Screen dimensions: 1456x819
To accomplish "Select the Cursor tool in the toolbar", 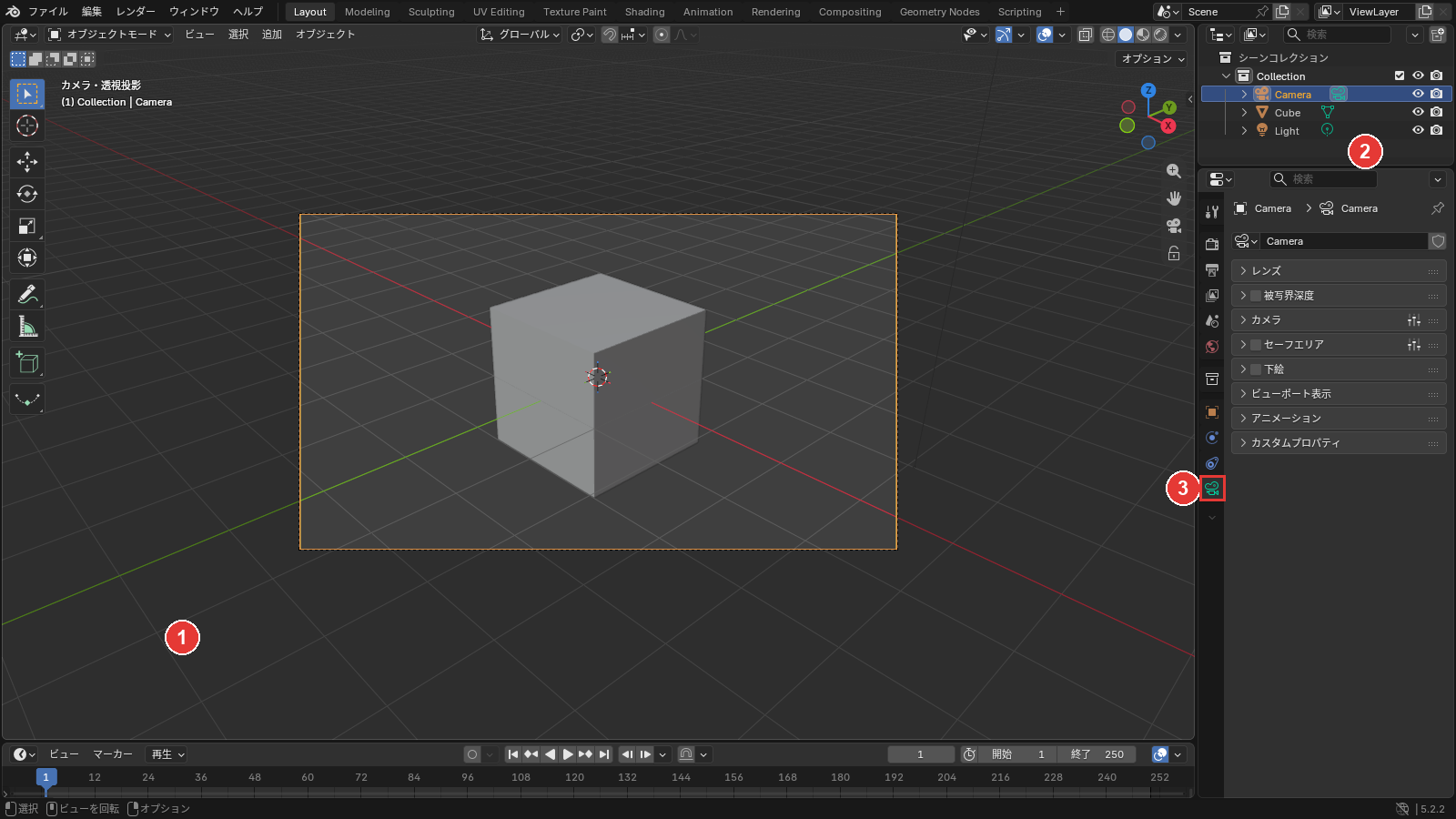I will [27, 126].
